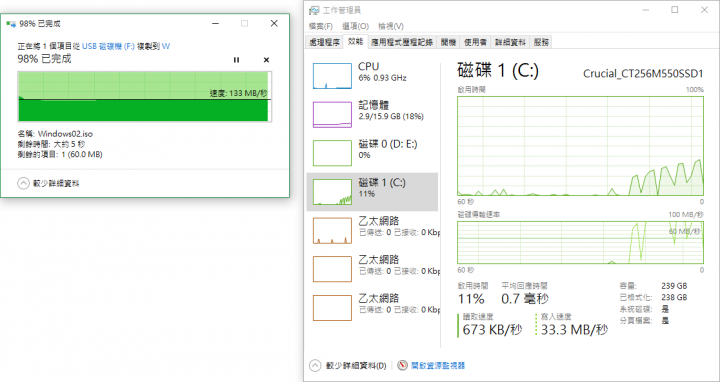
Task: Select 磁碟 1 (C:) sidebar thumbnail
Action: pos(332,192)
